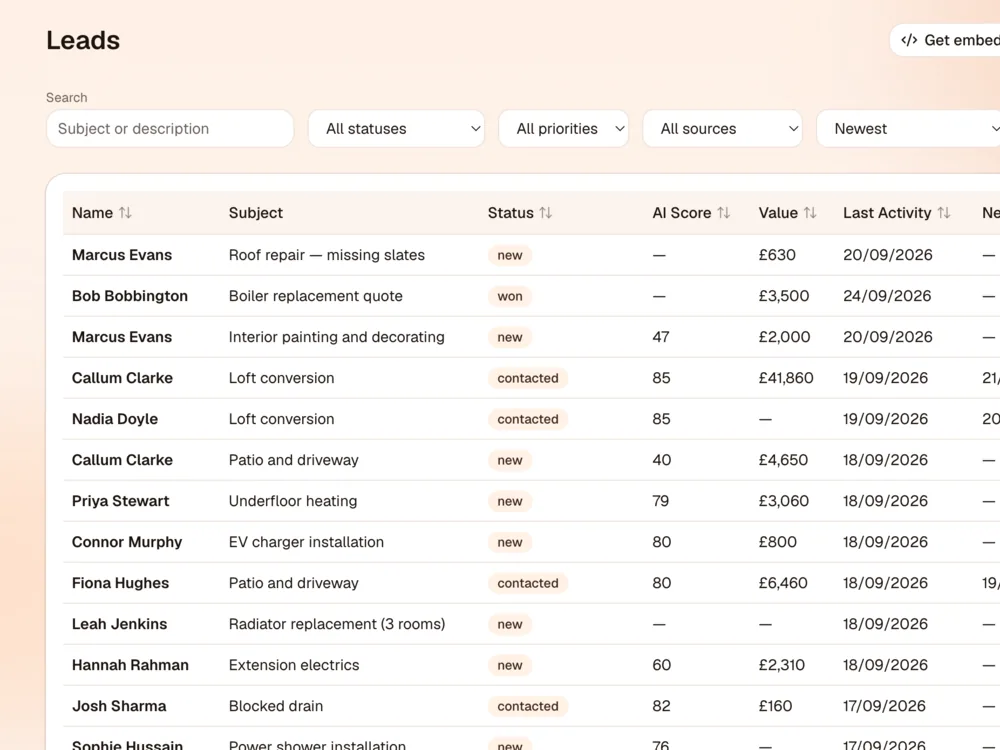Click the Blocked drain subject
The image size is (1000, 750).
276,706
